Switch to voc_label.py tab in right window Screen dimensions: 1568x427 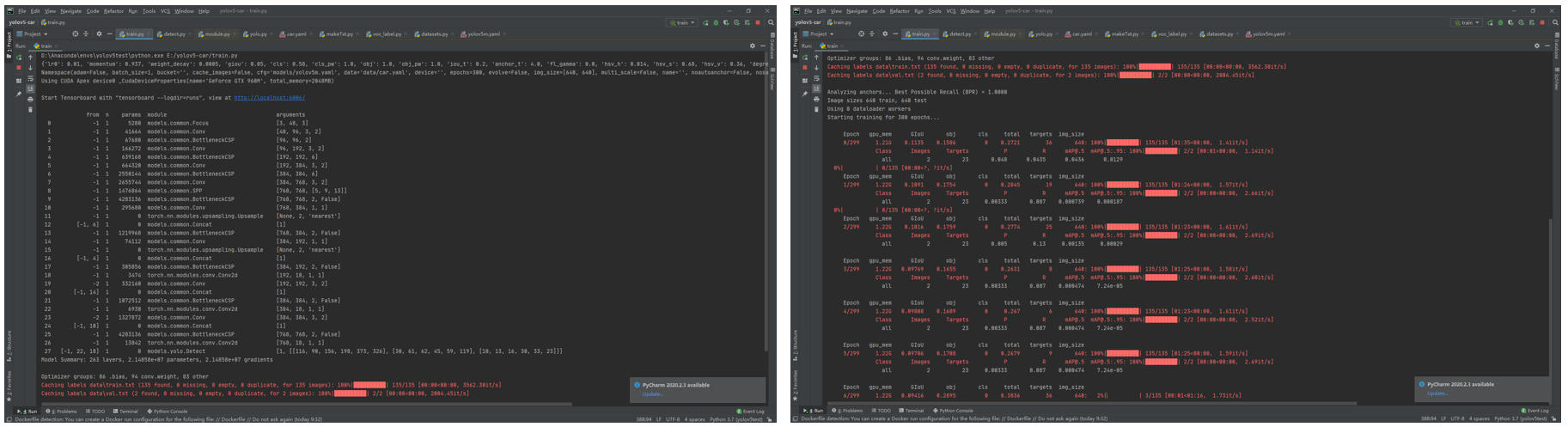[x=1170, y=34]
